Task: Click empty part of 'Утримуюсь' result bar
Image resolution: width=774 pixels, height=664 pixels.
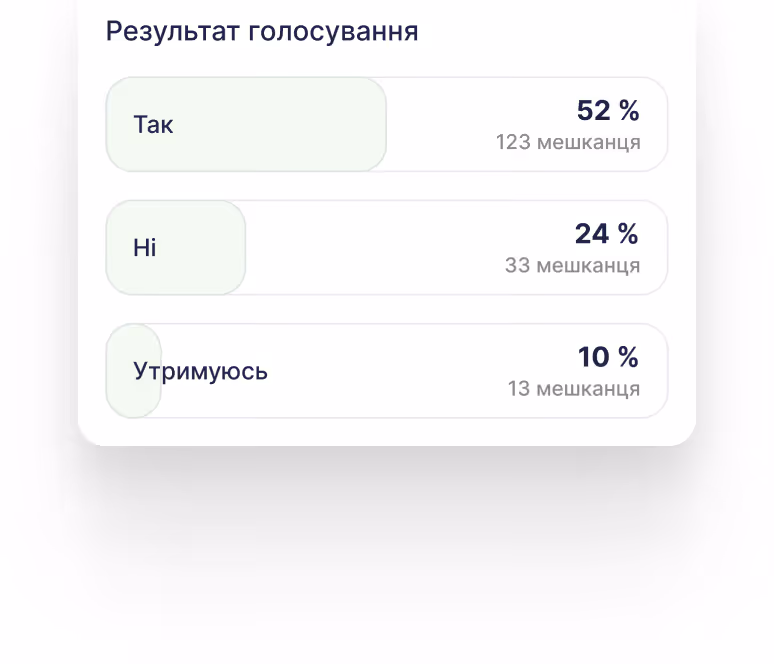Action: click(x=385, y=371)
